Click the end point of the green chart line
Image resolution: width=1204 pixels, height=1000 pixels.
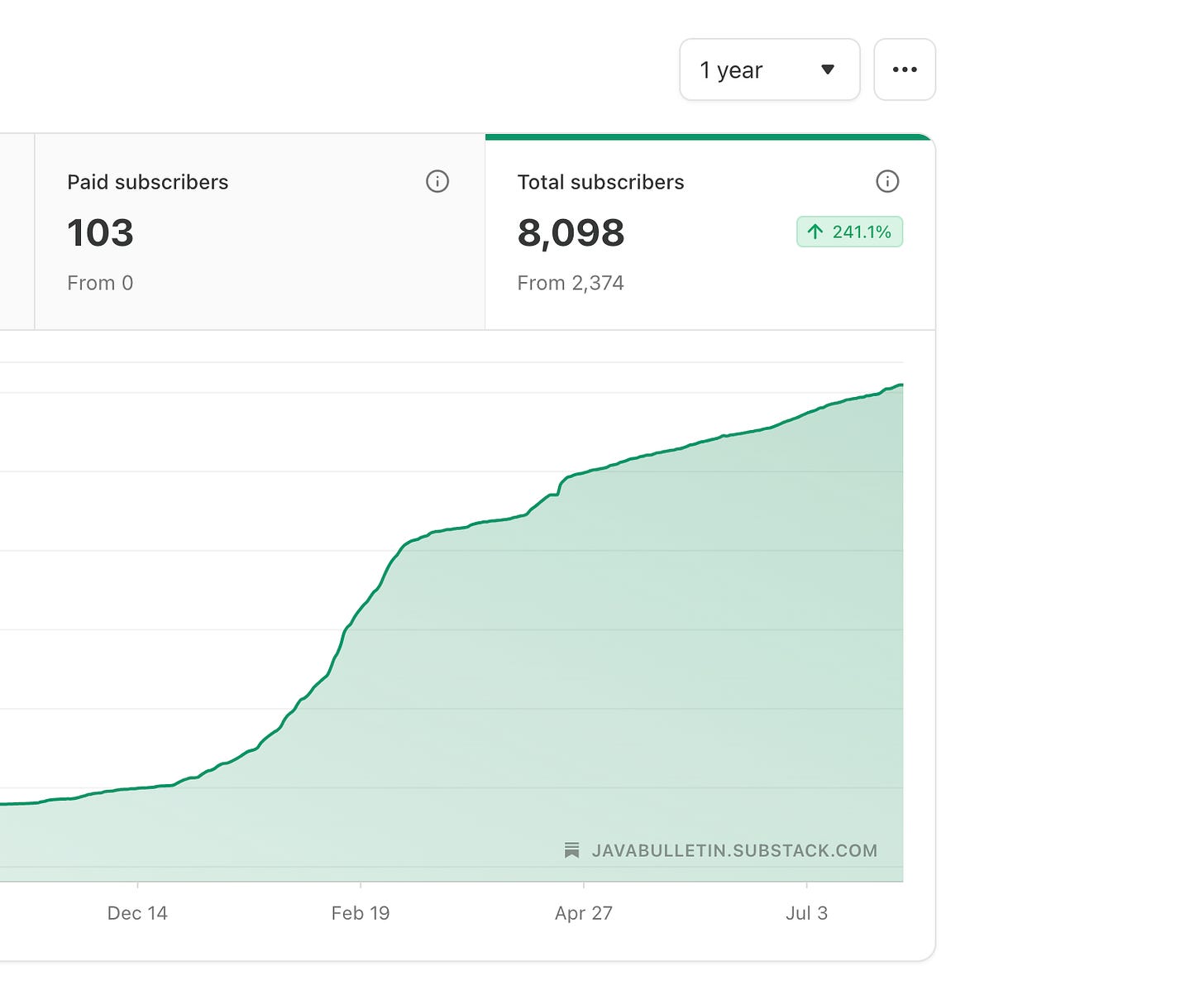coord(901,385)
